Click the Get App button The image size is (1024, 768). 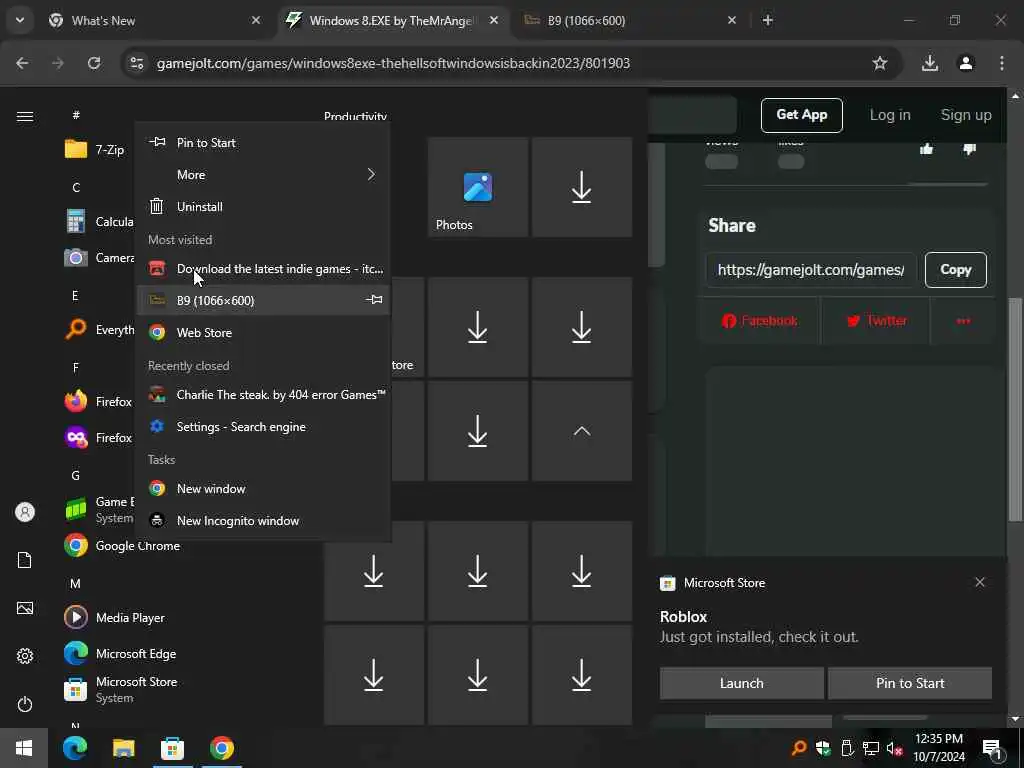[801, 115]
